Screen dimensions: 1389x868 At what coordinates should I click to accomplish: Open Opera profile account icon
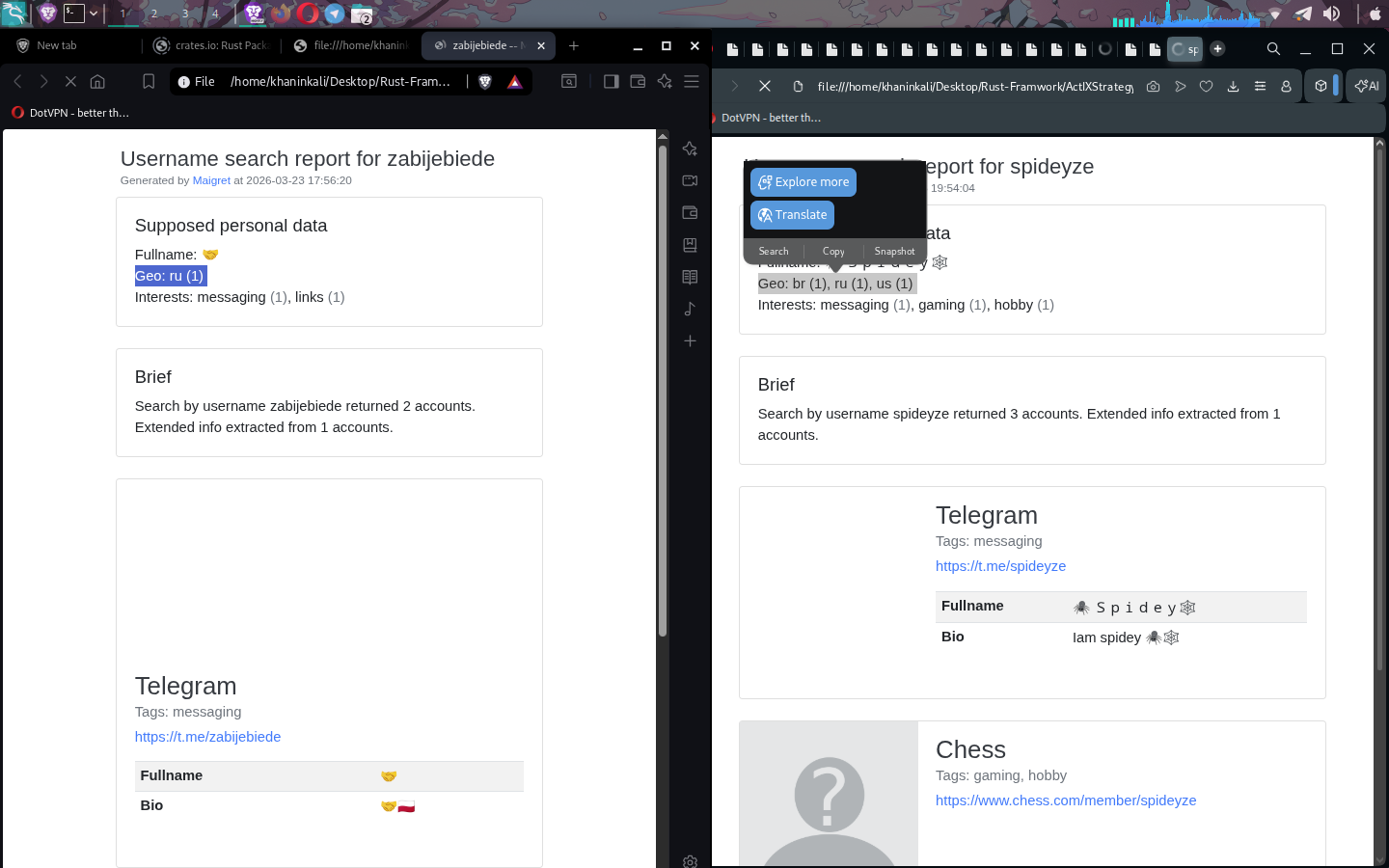tap(1286, 86)
